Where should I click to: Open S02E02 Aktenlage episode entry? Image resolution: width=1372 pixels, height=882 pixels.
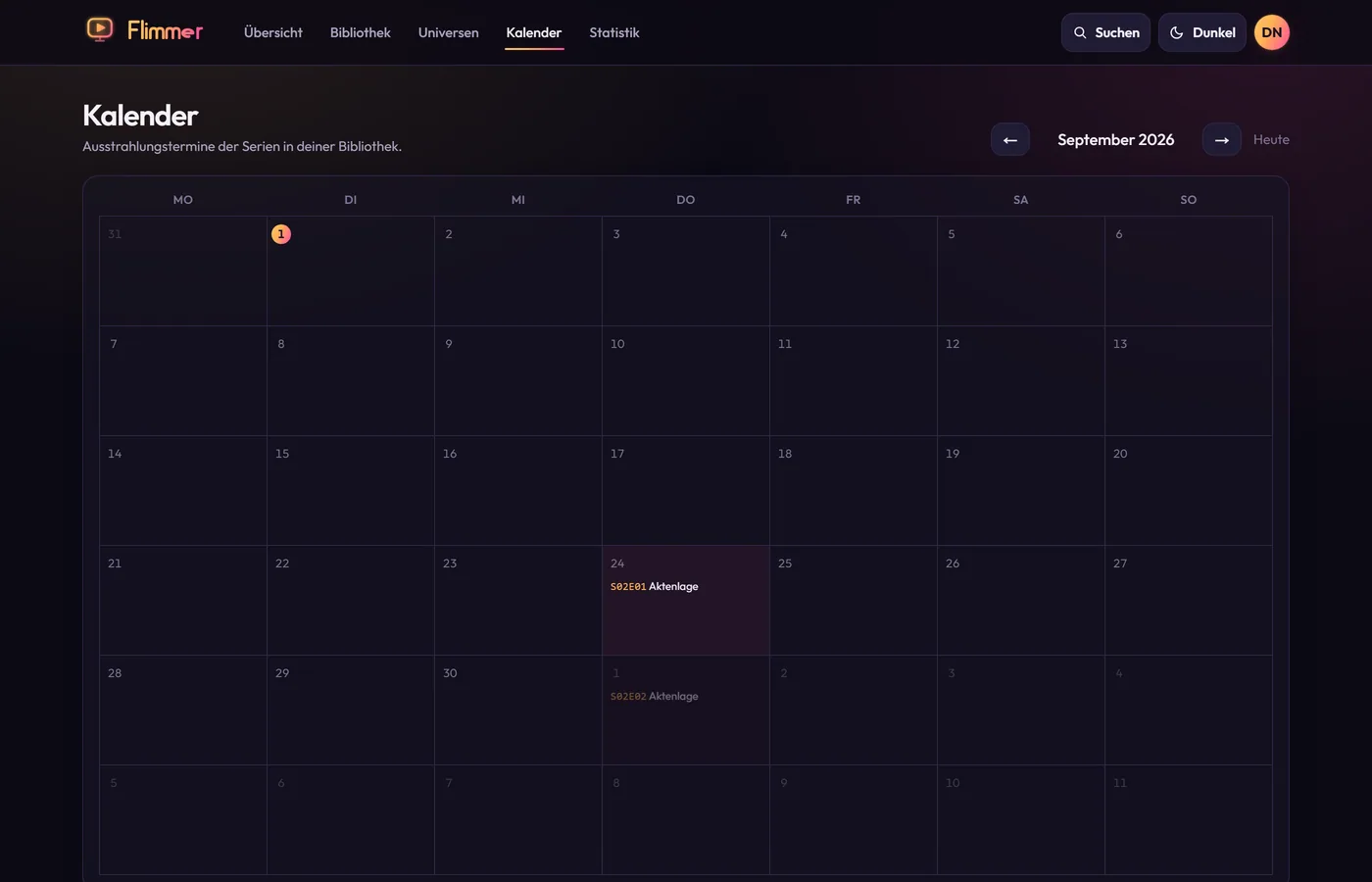point(655,696)
